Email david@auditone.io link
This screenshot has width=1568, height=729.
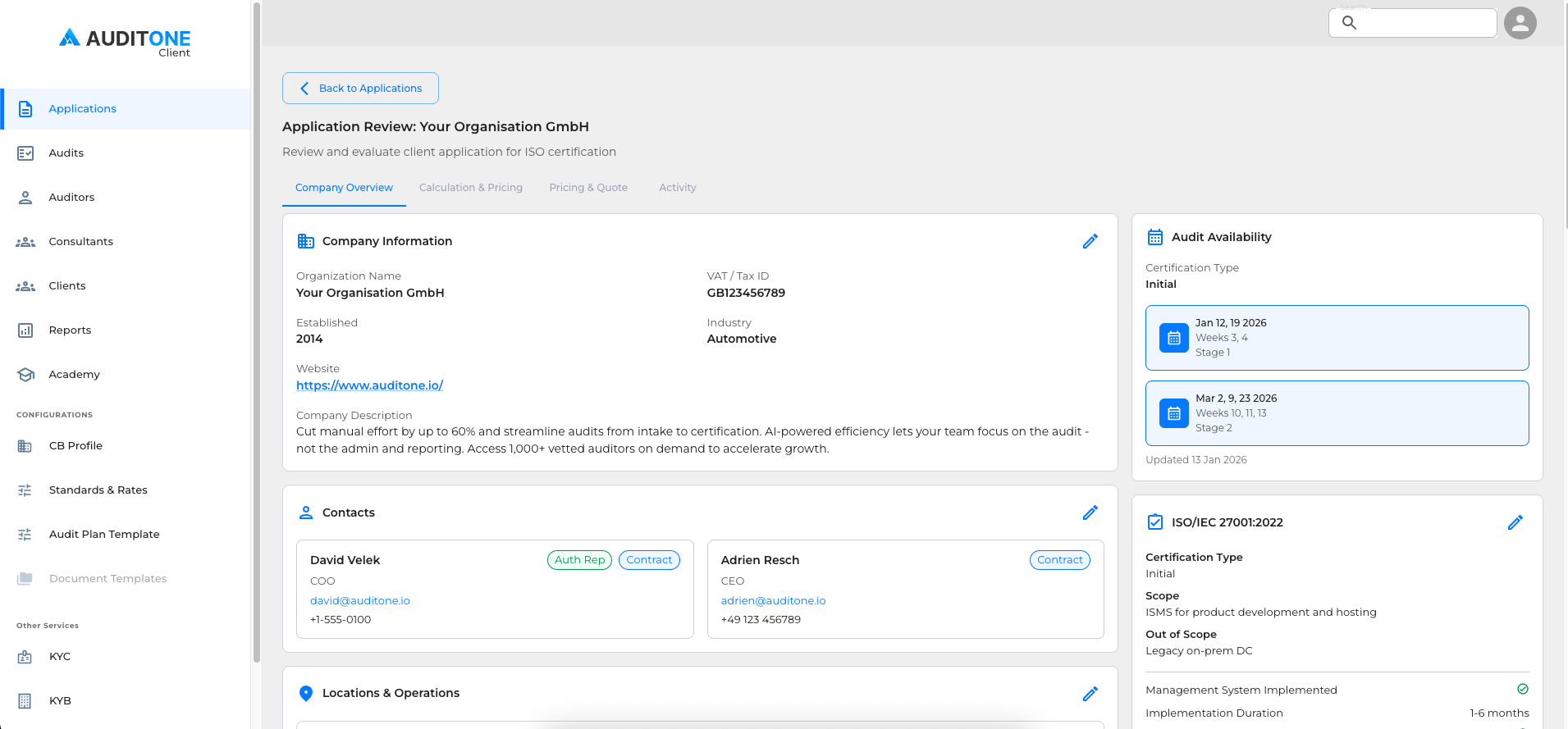coord(360,601)
